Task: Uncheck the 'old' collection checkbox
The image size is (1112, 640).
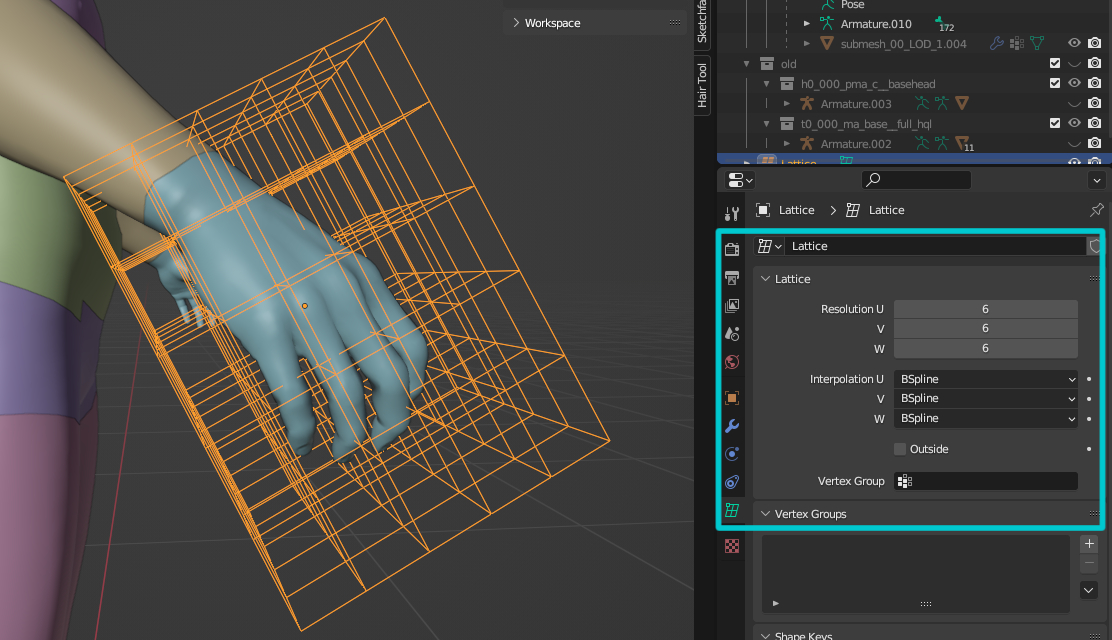Action: coord(1055,64)
